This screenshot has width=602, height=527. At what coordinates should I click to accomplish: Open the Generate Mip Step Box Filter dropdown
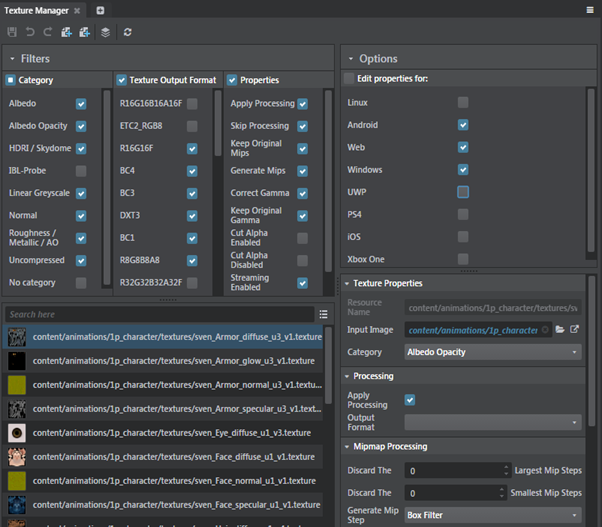point(492,516)
